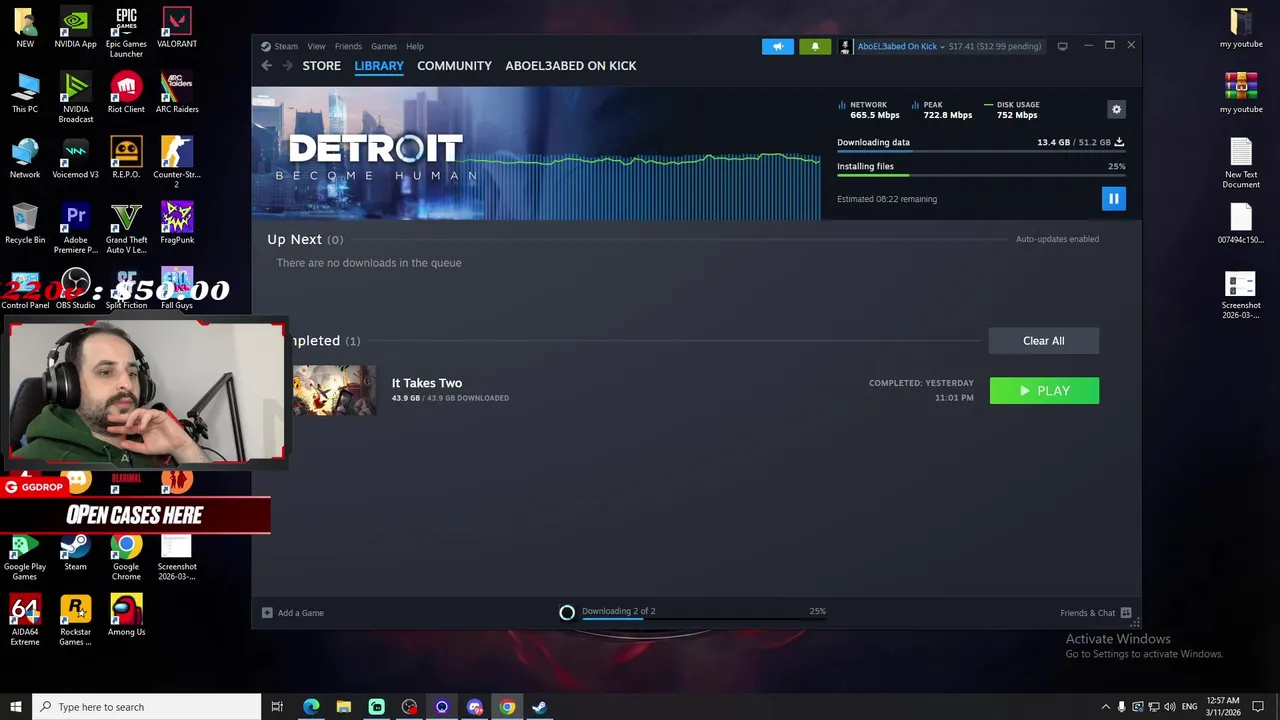This screenshot has width=1280, height=720.
Task: Select the Recycle Bin desktop icon
Action: (25, 223)
